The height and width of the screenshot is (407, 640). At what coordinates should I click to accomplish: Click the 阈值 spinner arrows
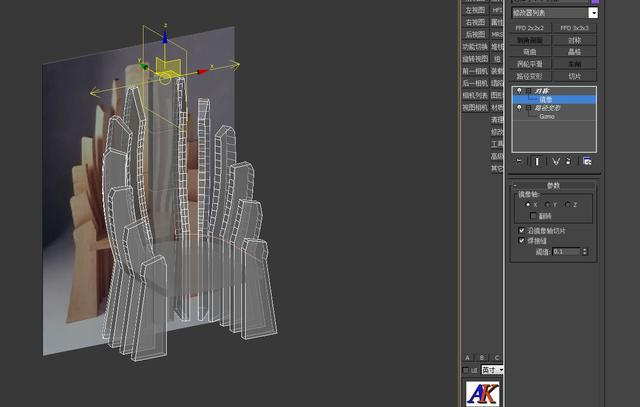pos(585,252)
